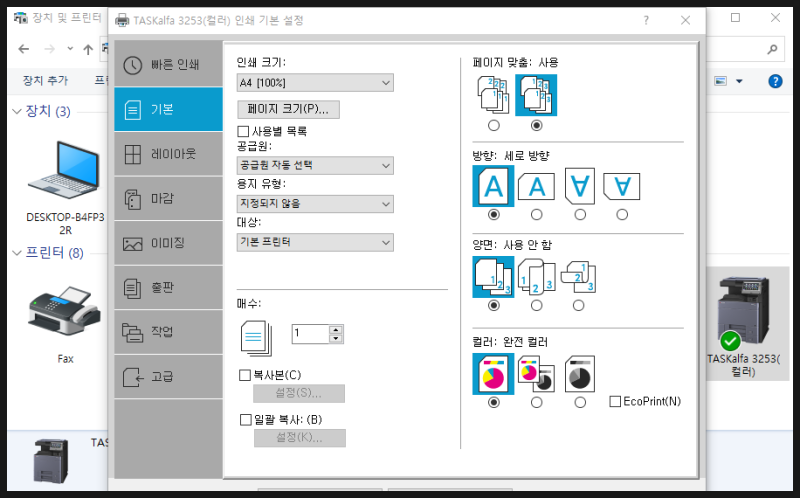
Task: Click the back arrow in Devices window
Action: point(23,49)
